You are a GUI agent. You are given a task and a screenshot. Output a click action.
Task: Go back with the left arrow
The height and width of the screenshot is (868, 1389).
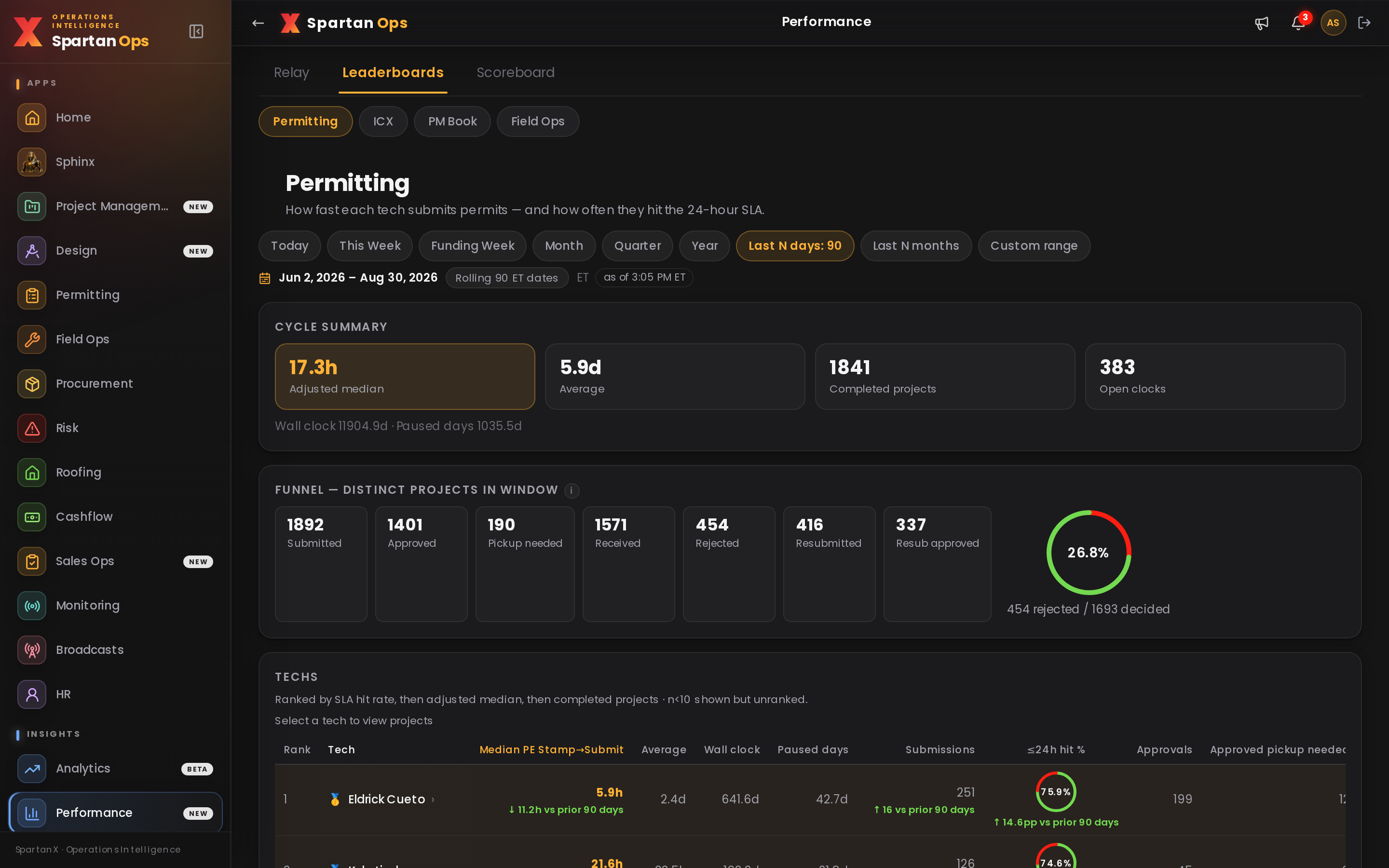pyautogui.click(x=258, y=23)
